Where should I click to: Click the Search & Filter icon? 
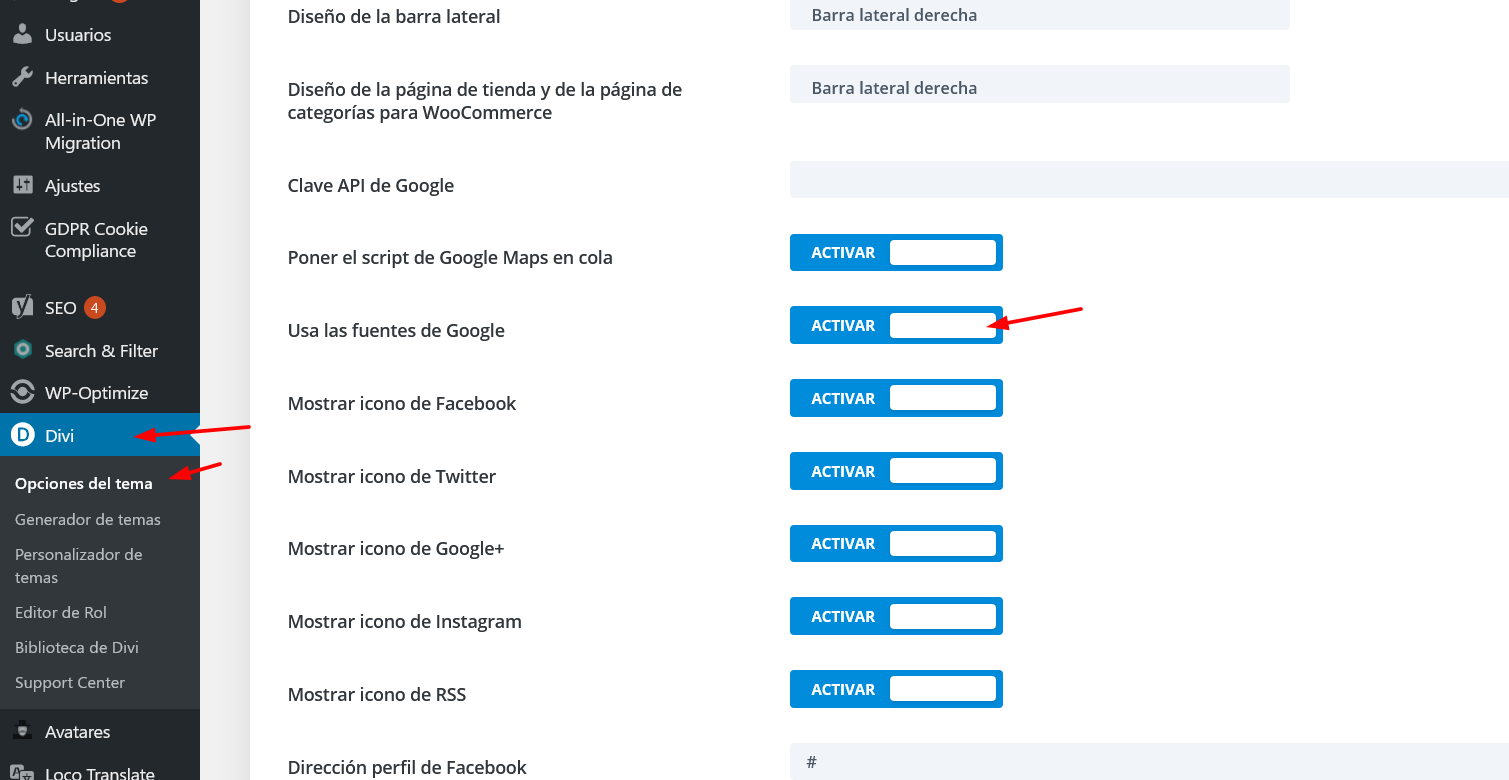pyautogui.click(x=22, y=350)
